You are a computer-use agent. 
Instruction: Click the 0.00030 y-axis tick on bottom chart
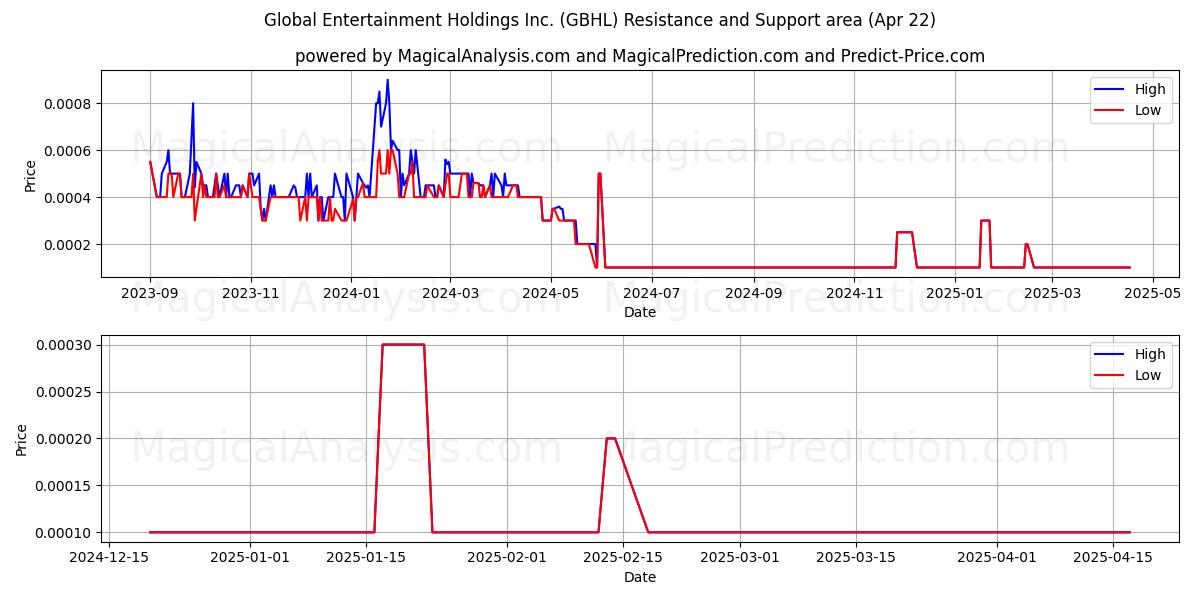coord(65,345)
